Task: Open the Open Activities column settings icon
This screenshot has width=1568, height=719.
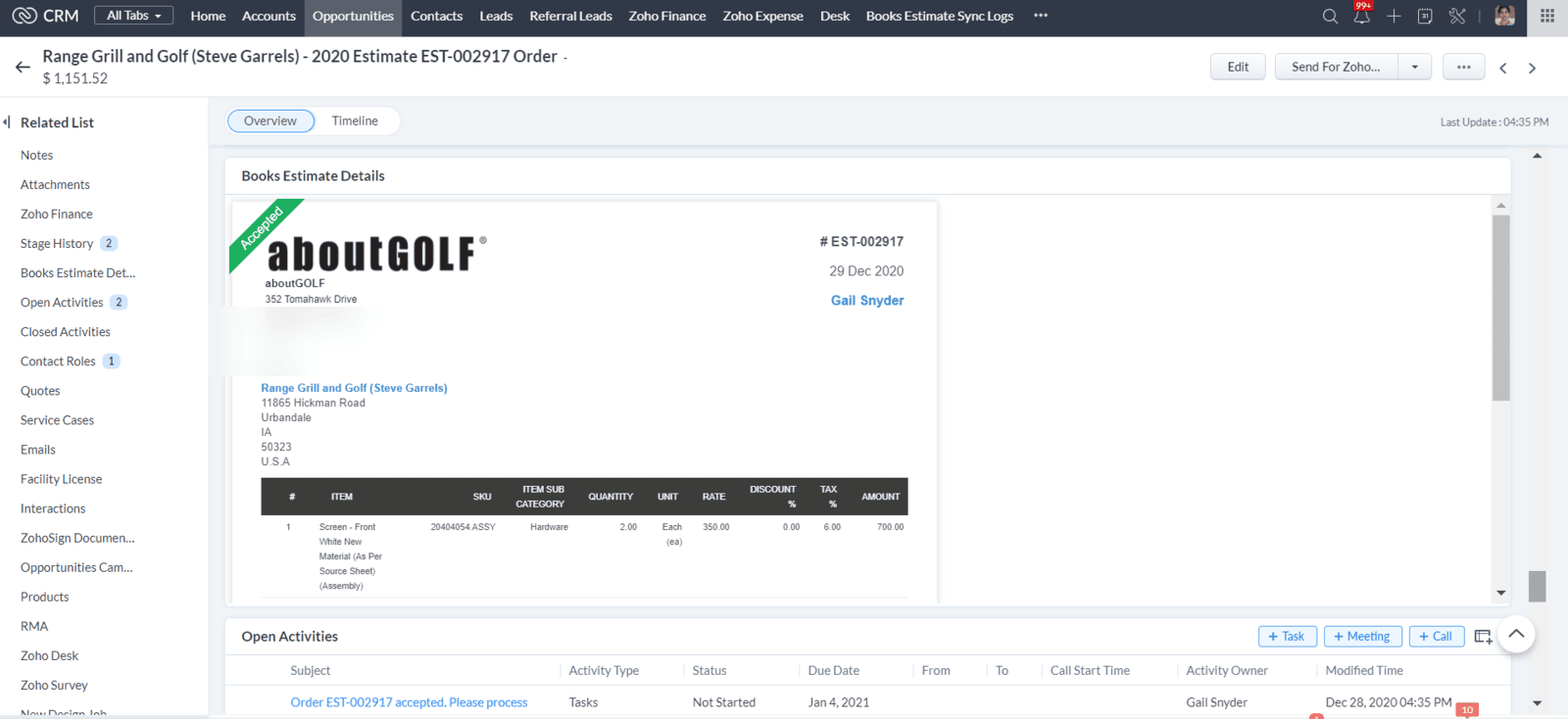Action: pos(1483,637)
